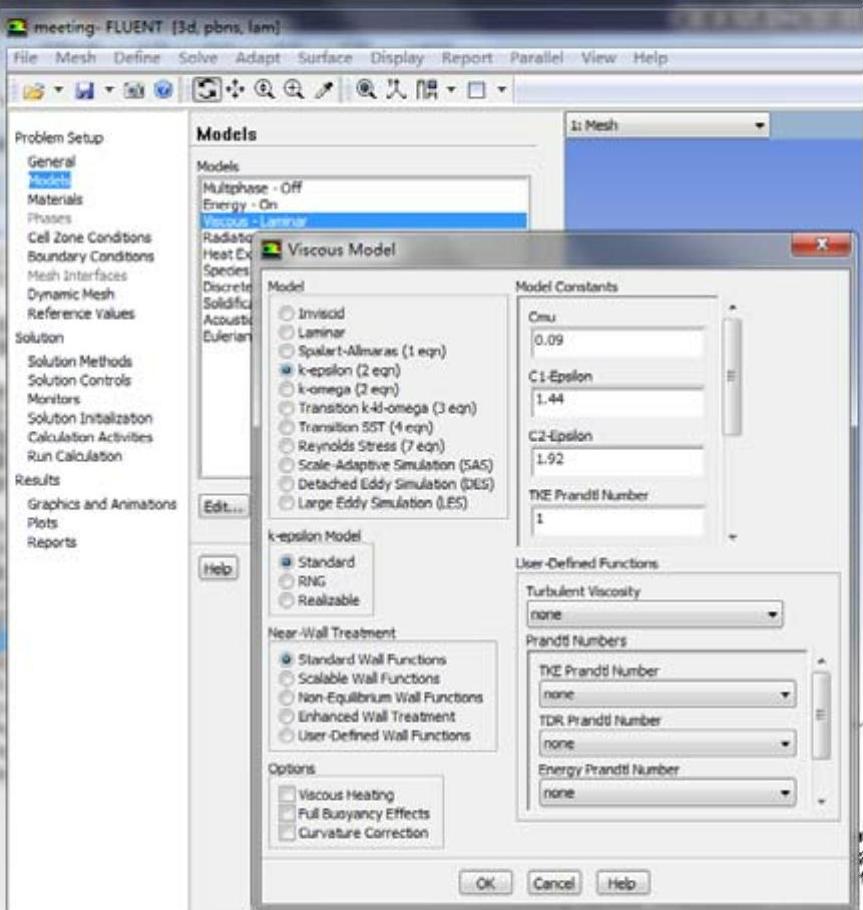The image size is (863, 910).
Task: Open the TKE Prandtl Number UDF dropdown
Action: (667, 693)
